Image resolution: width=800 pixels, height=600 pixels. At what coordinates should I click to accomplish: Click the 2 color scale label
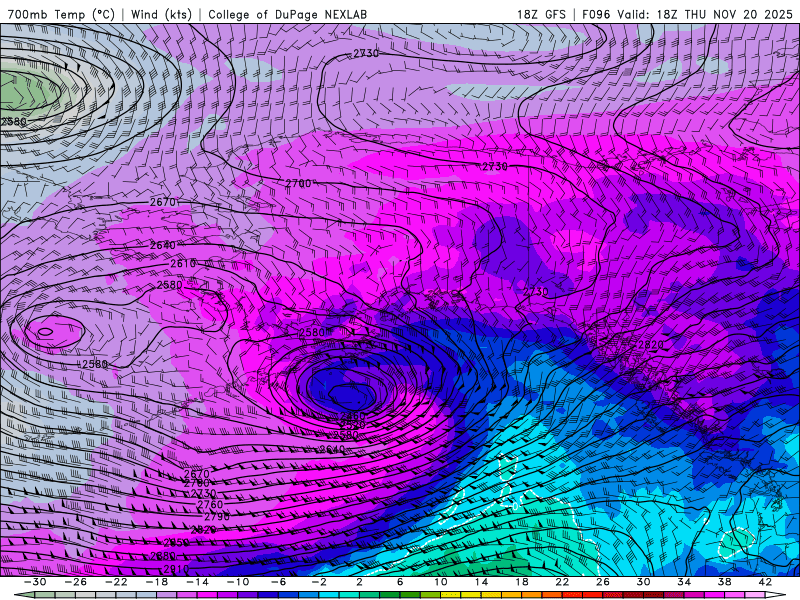click(x=359, y=582)
